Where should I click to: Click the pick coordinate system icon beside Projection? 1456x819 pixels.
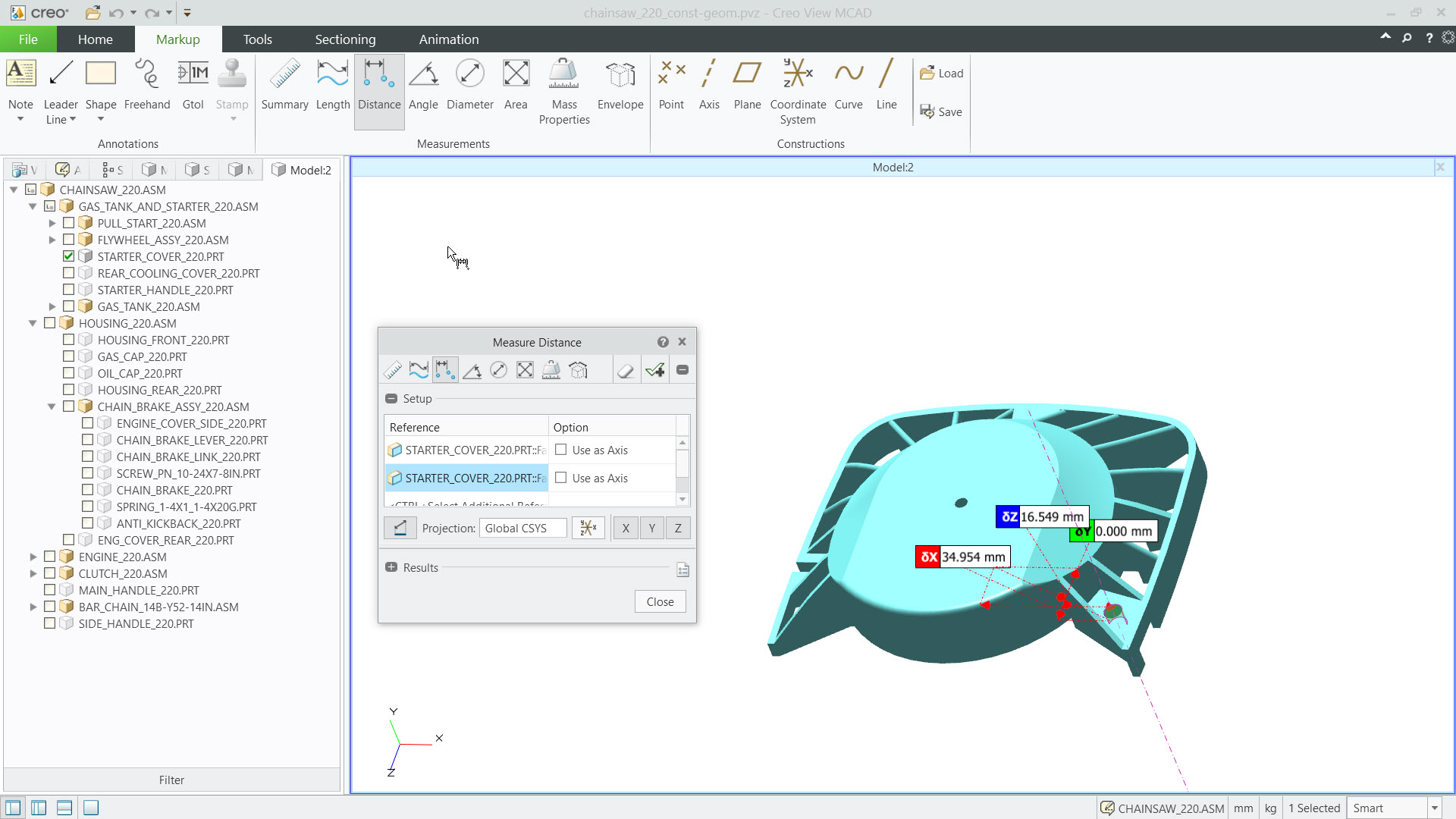click(588, 528)
